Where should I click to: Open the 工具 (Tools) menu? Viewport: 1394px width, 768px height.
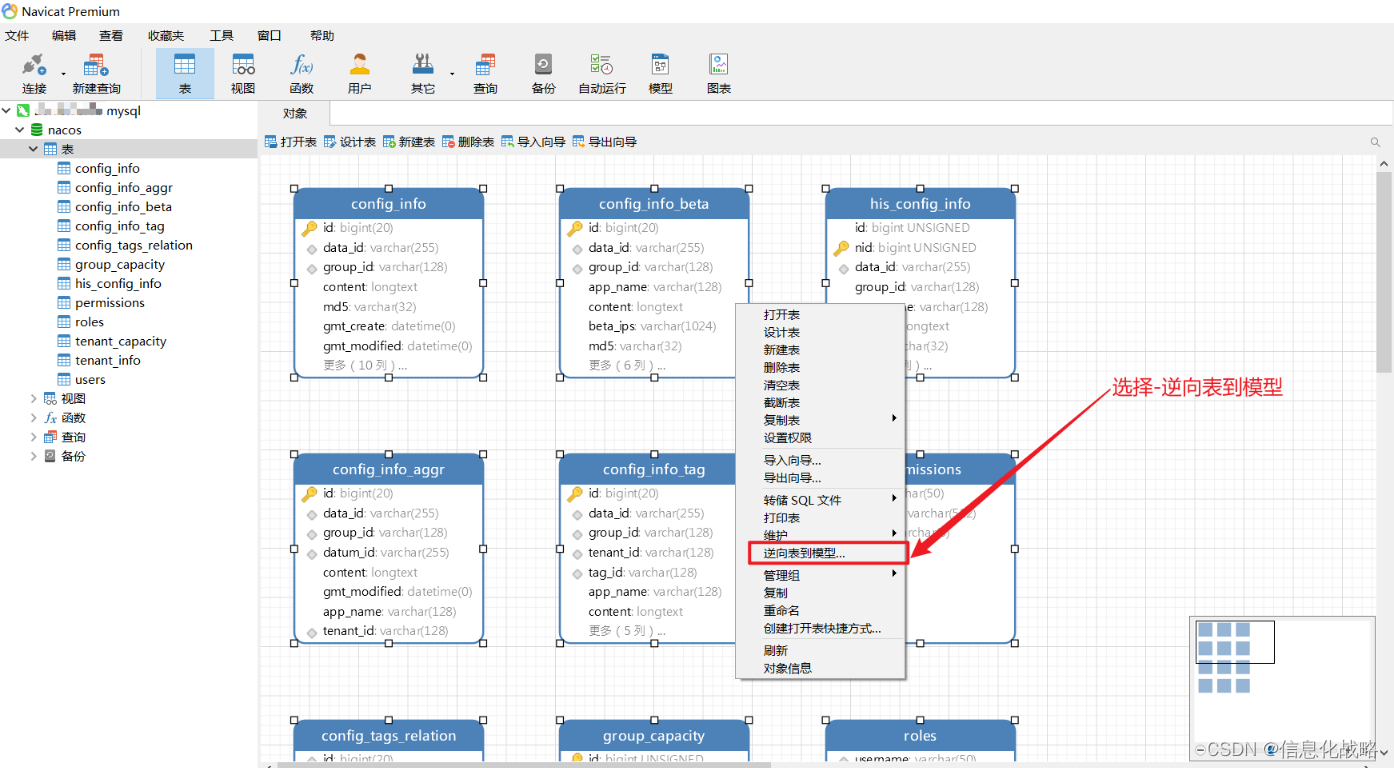pos(221,36)
